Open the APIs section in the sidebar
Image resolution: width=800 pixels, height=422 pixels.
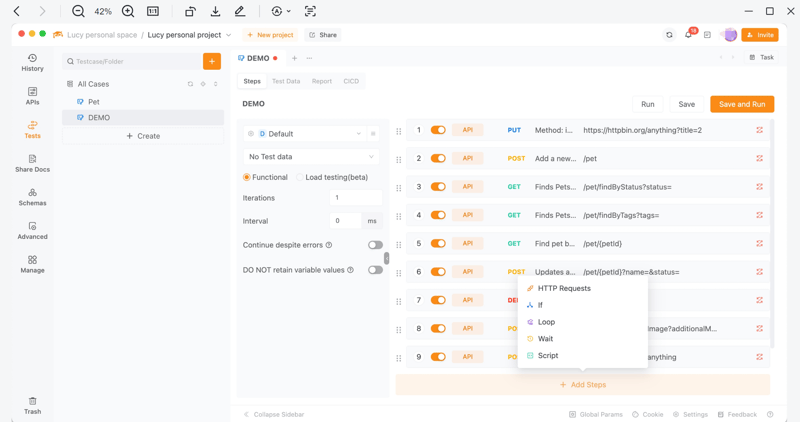pyautogui.click(x=32, y=96)
